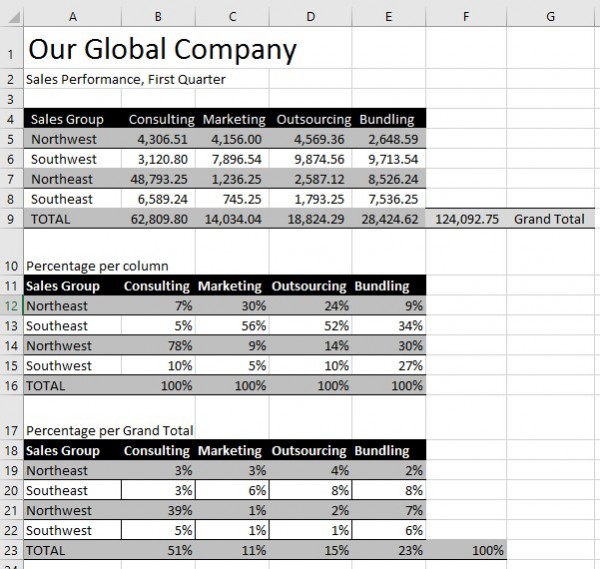600x569 pixels.
Task: Select the 23% total cell
Action: click(x=388, y=550)
